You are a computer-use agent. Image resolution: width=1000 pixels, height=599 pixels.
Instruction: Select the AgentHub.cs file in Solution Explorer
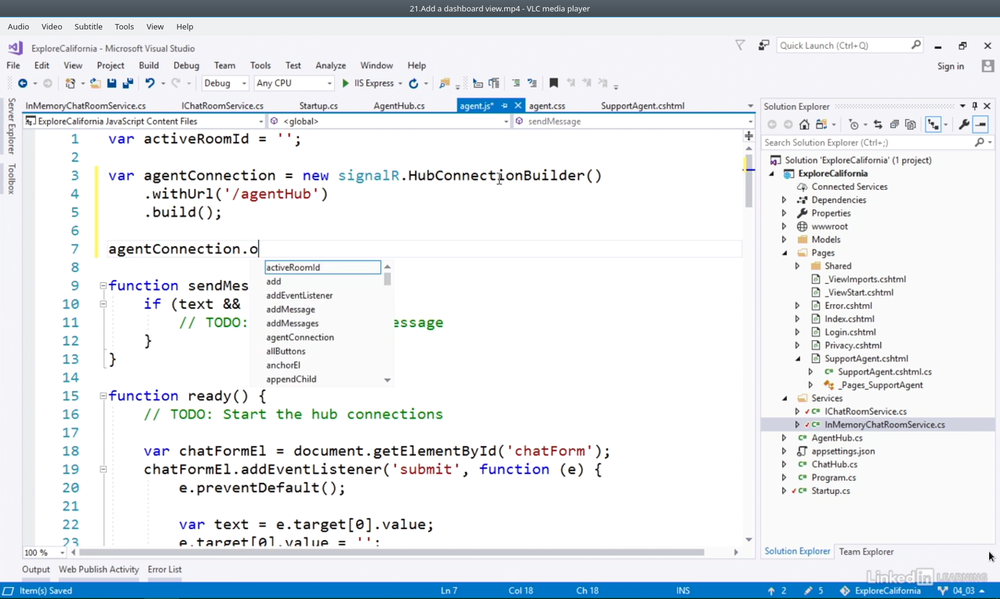point(837,438)
